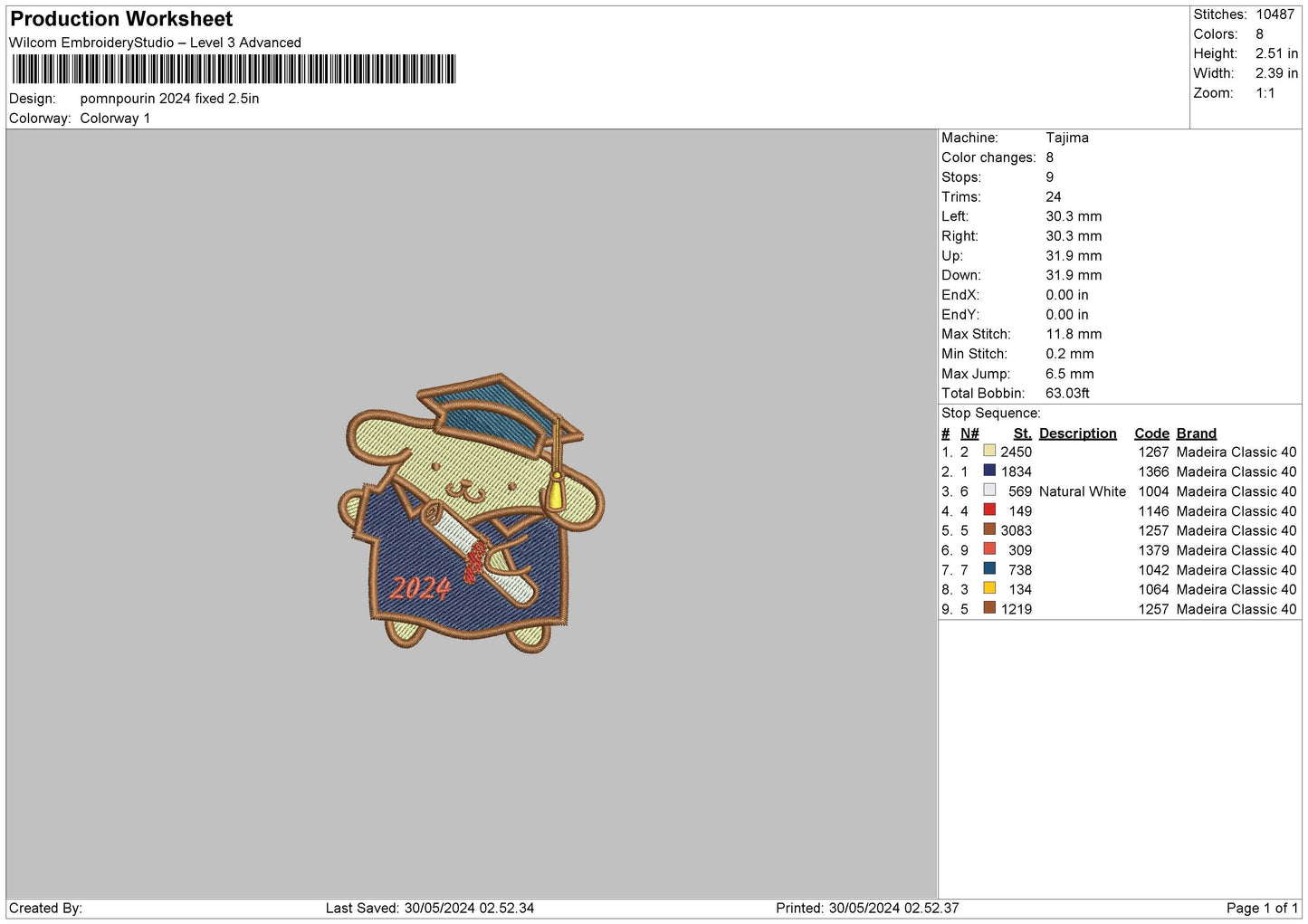This screenshot has height=924, width=1308.
Task: Click the EndY value '0.00 in'
Action: (1067, 315)
